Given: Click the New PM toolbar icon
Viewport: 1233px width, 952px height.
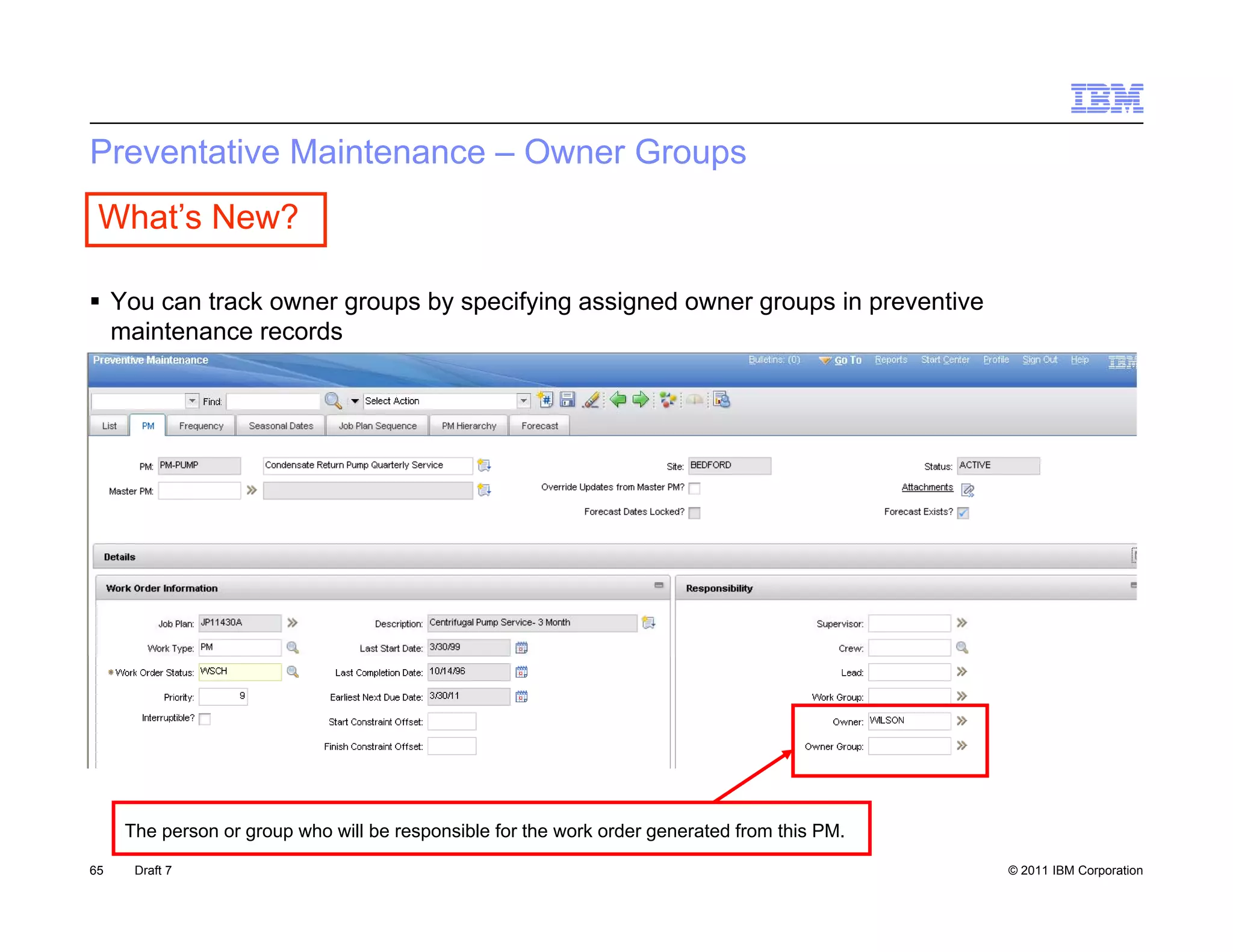Looking at the screenshot, I should [545, 400].
